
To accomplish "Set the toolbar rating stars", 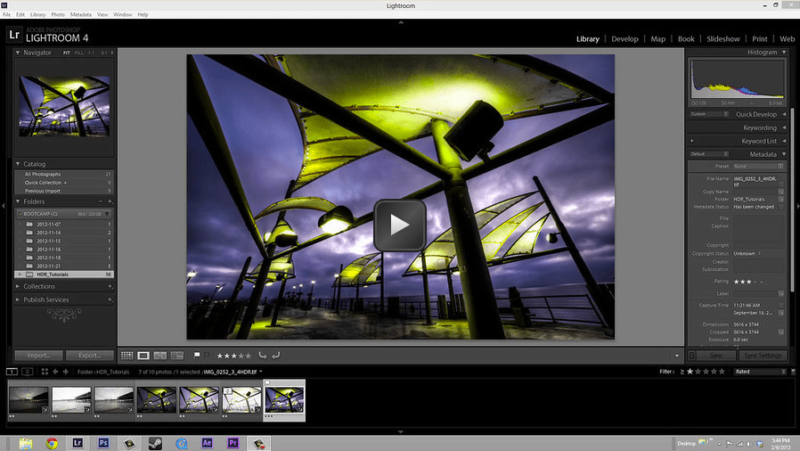I will [234, 356].
